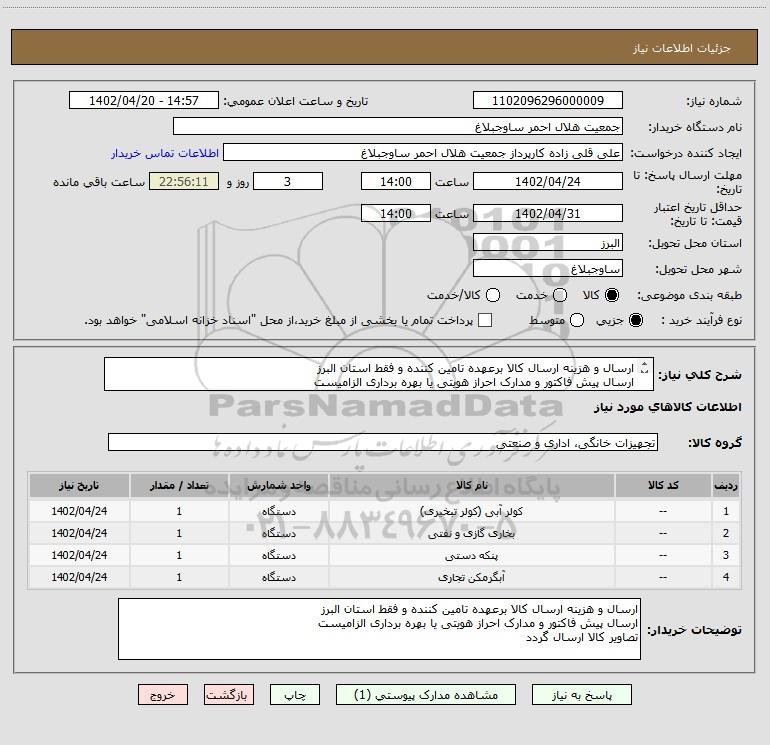The image size is (770, 745).
Task: Click the چاپ print button
Action: (295, 694)
